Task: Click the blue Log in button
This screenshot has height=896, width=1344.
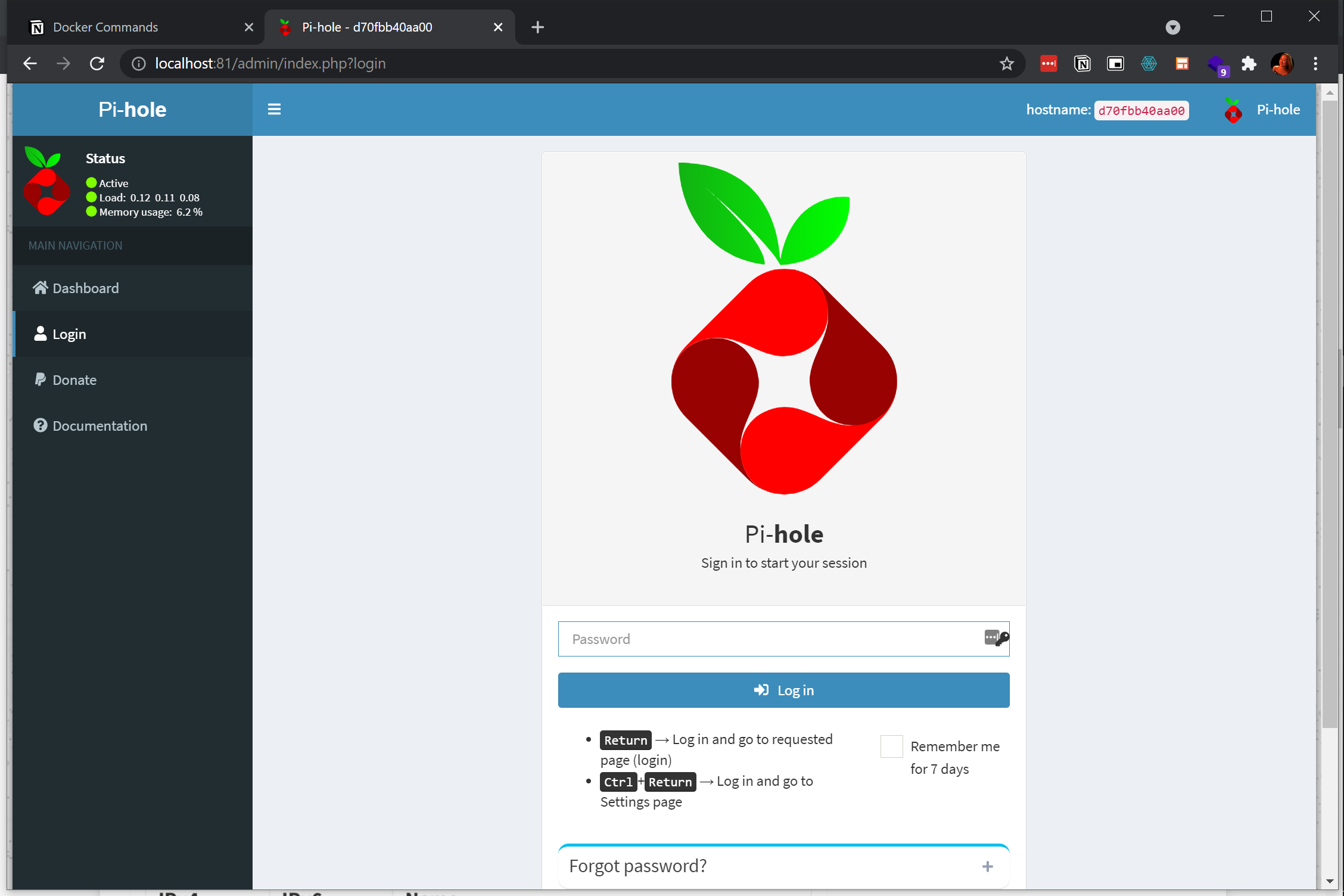Action: coord(783,690)
